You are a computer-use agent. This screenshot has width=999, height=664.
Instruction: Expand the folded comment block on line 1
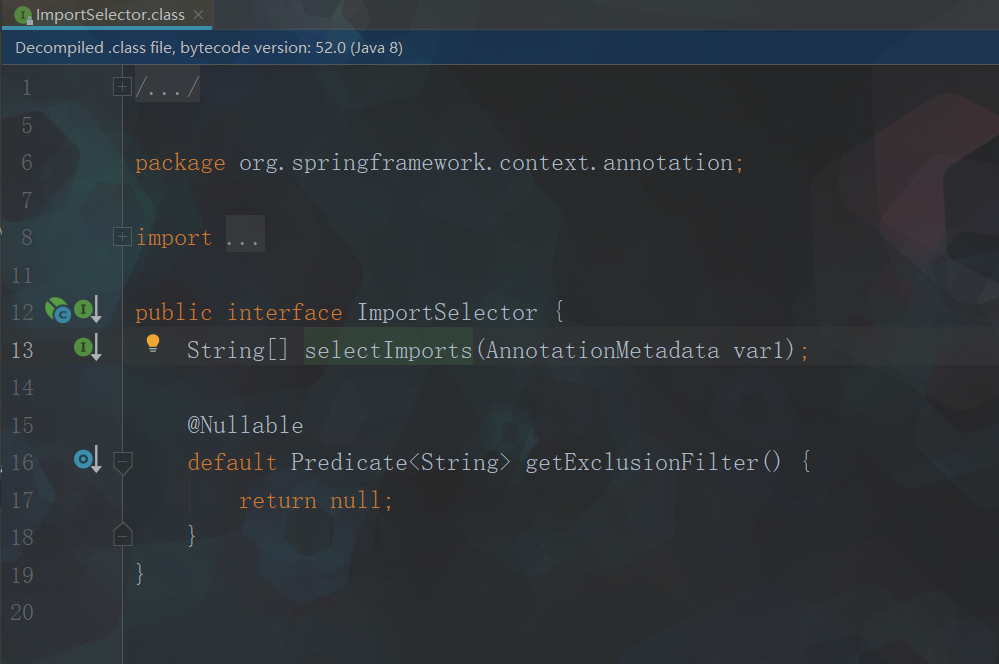pyautogui.click(x=122, y=87)
